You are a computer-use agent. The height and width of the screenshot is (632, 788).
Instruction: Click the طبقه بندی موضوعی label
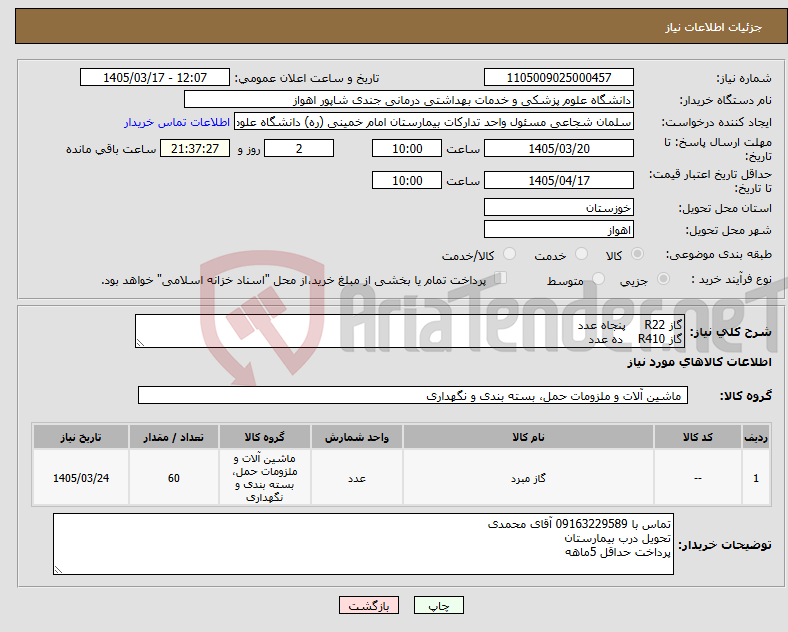(x=719, y=254)
